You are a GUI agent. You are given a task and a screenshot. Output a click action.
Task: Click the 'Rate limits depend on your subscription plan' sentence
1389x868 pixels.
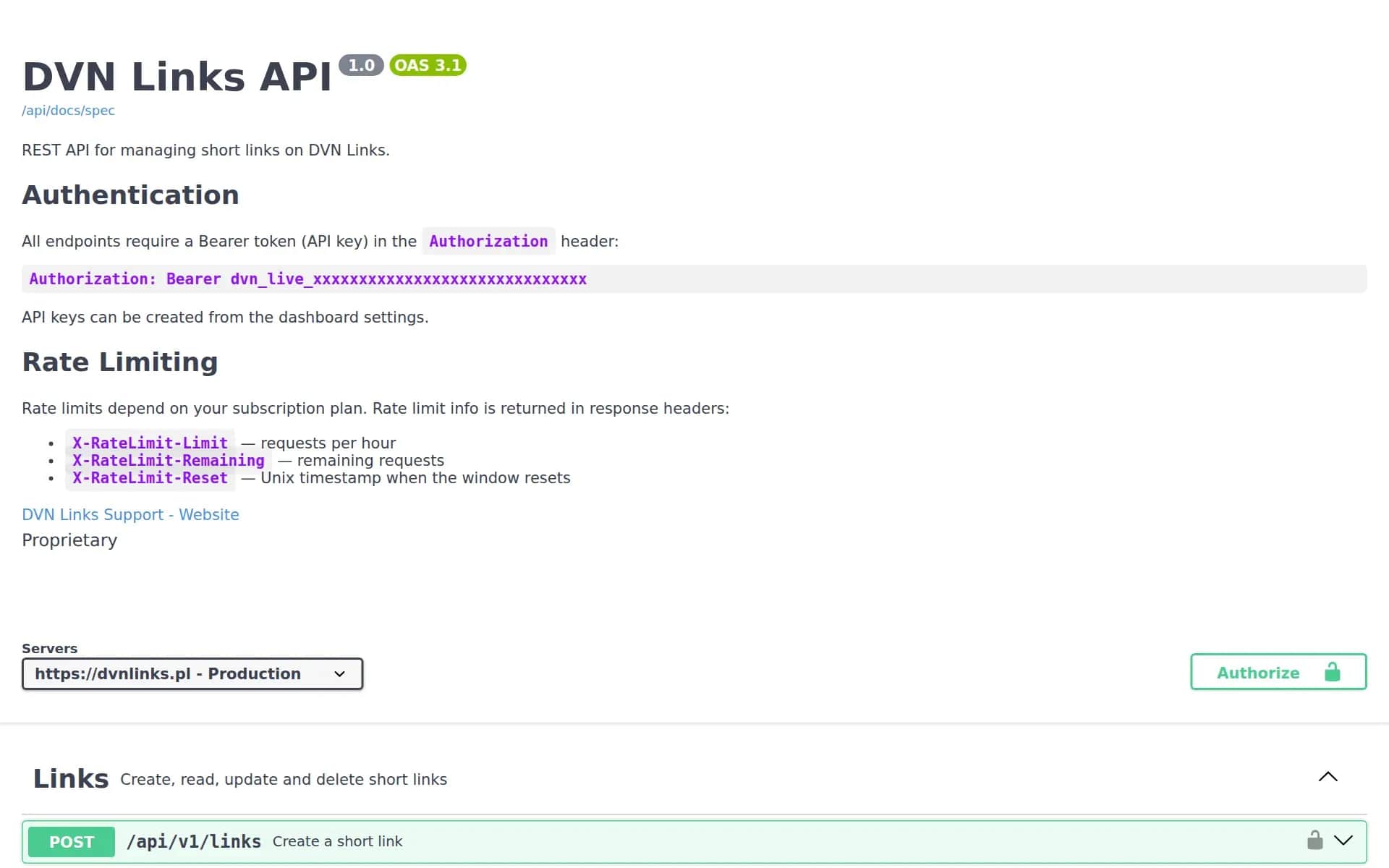pos(375,408)
